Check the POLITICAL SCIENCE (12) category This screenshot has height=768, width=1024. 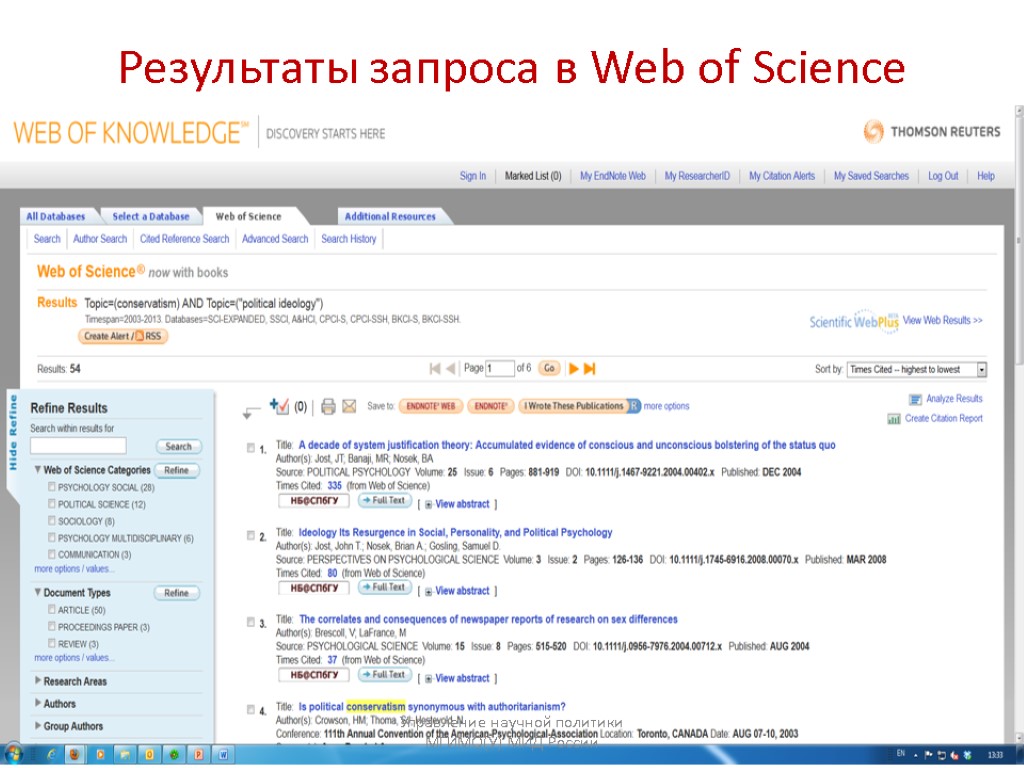[52, 504]
